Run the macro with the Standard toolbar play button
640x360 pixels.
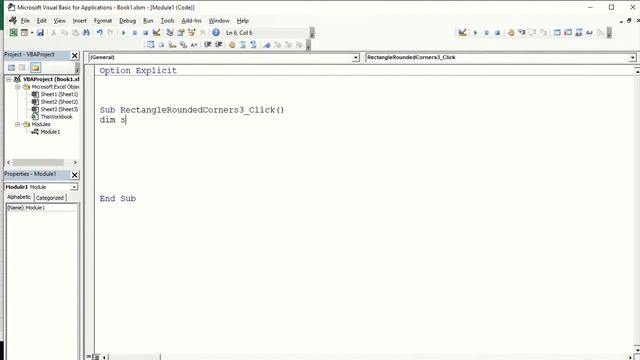[x=123, y=33]
